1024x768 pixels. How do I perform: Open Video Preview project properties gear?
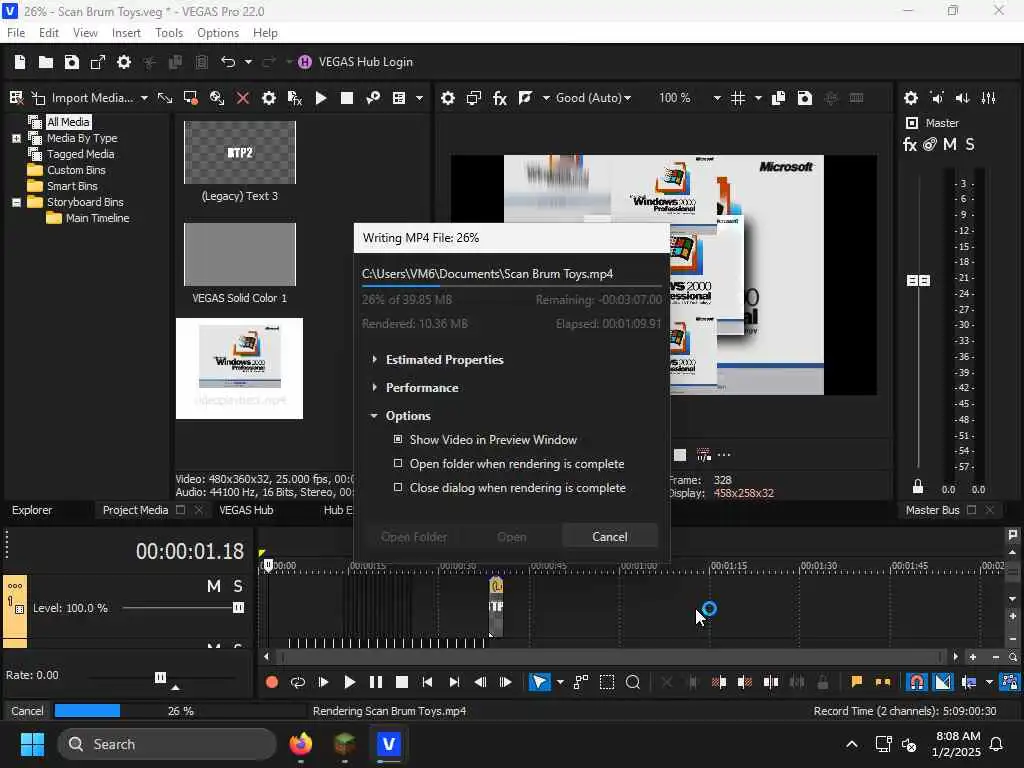447,98
